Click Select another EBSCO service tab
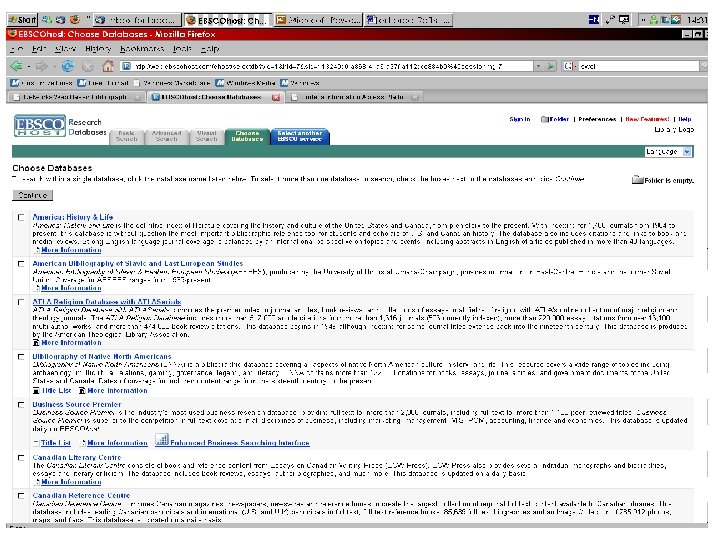 tap(300, 136)
